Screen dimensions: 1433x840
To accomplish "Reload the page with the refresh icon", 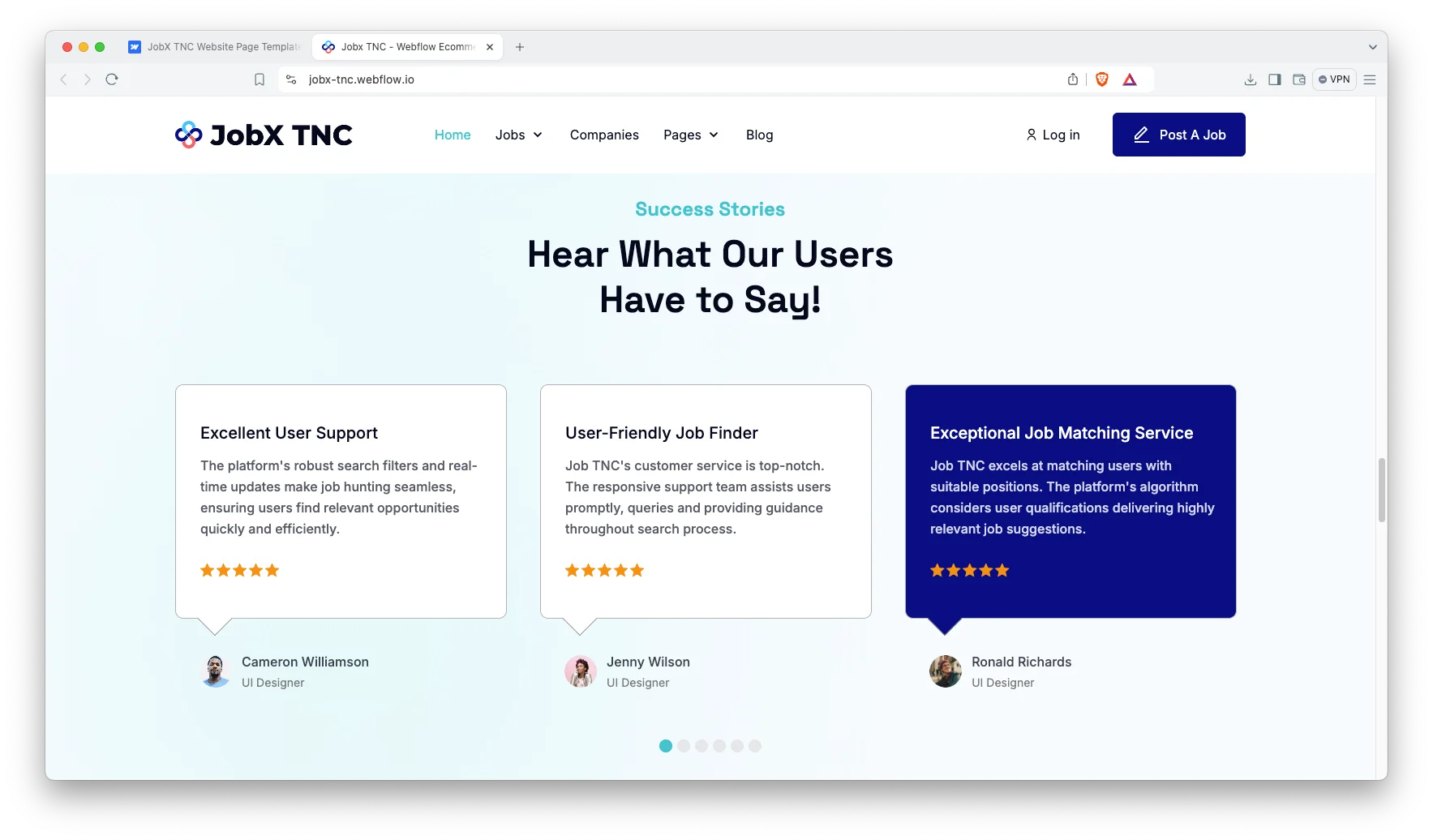I will 112,79.
